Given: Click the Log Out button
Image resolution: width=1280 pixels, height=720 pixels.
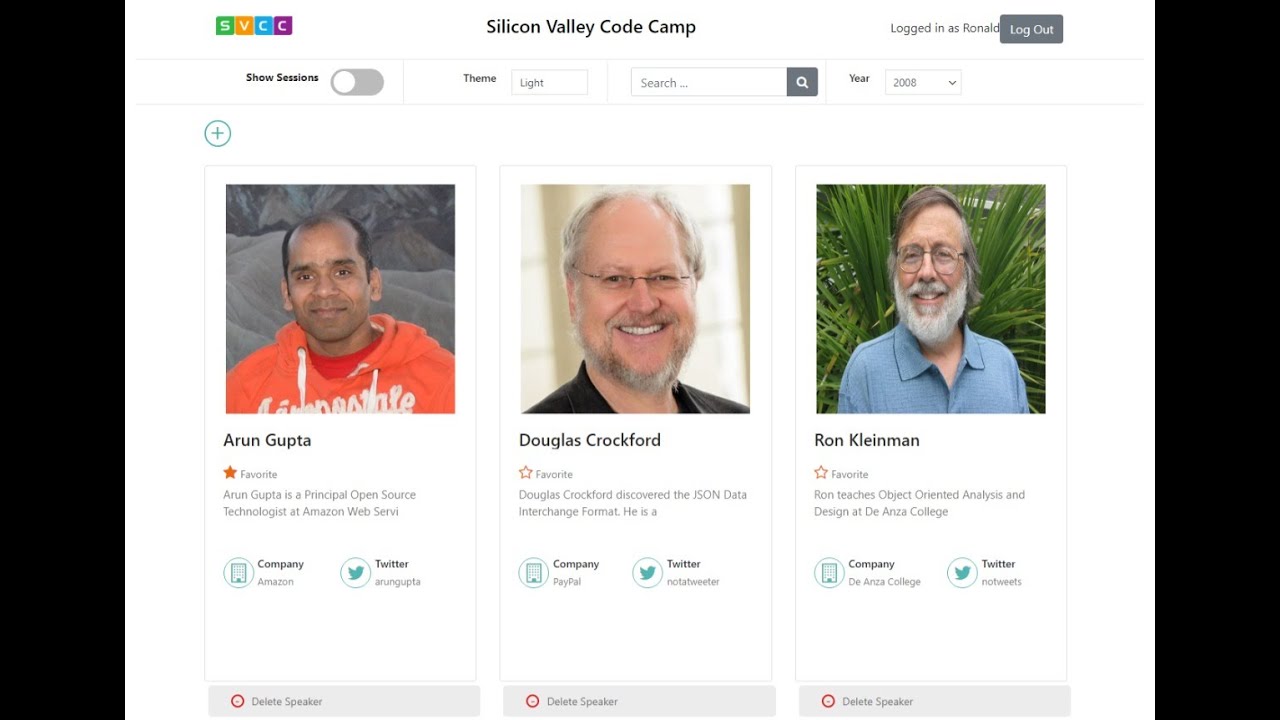Looking at the screenshot, I should [x=1031, y=29].
